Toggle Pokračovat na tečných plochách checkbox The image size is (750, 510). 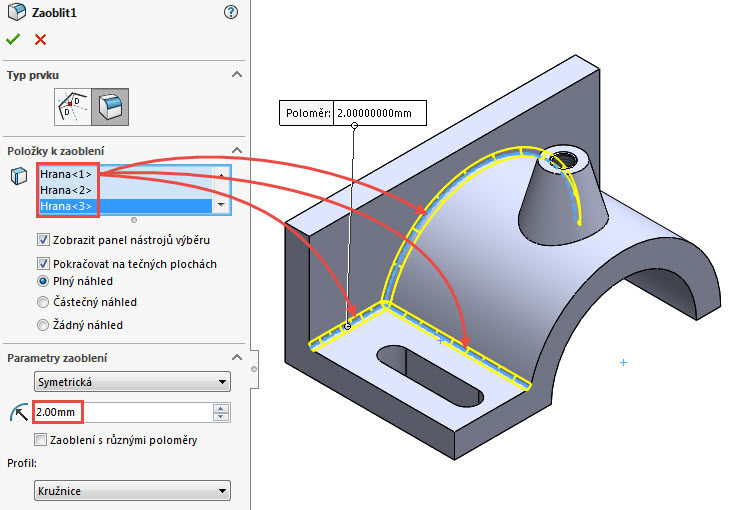point(43,264)
